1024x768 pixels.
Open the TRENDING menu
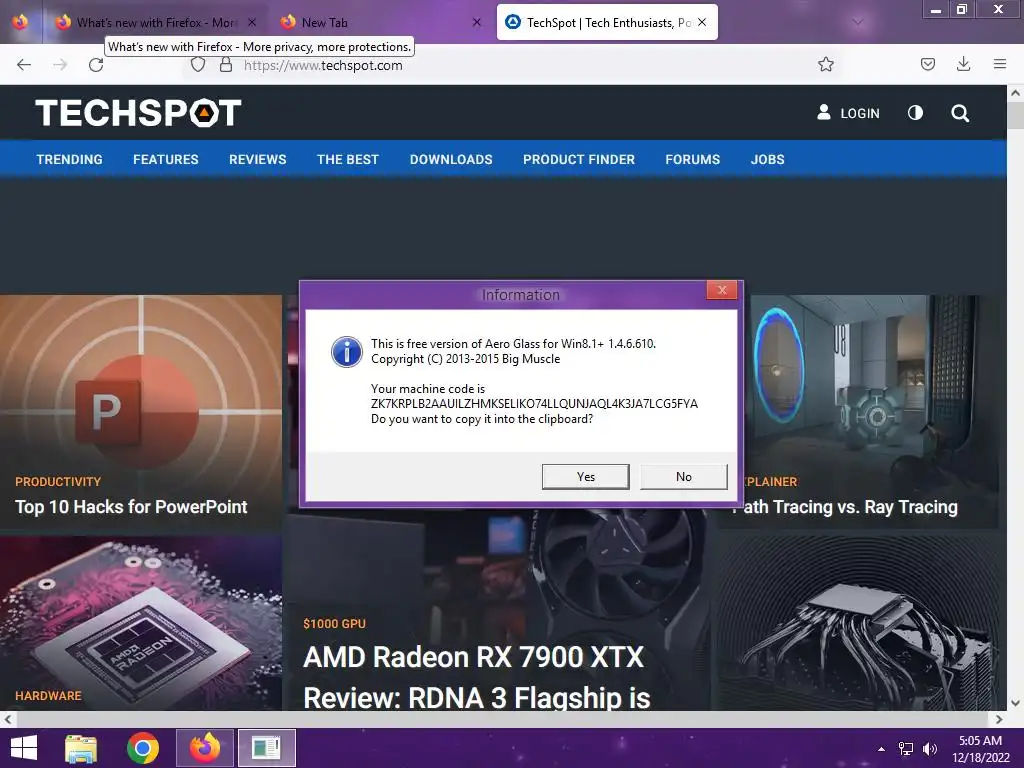coord(69,159)
